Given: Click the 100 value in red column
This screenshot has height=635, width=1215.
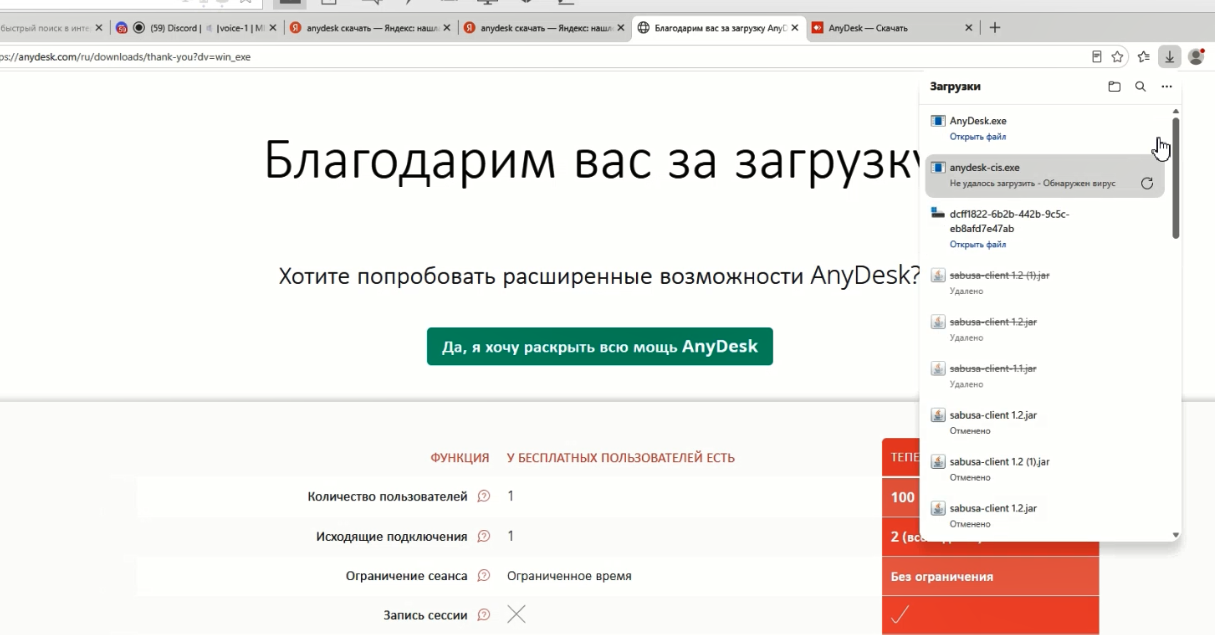Looking at the screenshot, I should [902, 497].
